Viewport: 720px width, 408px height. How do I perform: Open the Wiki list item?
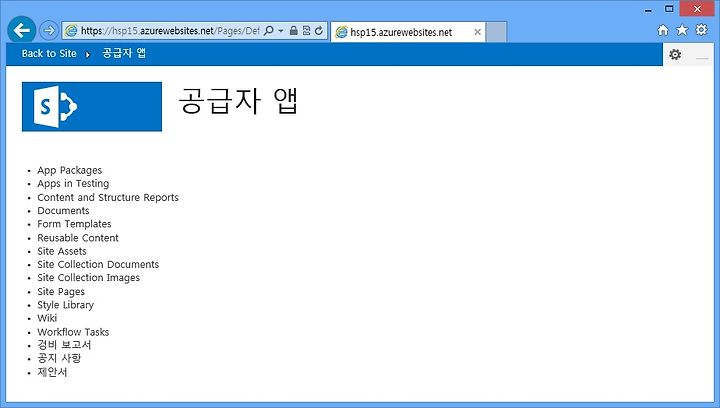coord(47,318)
